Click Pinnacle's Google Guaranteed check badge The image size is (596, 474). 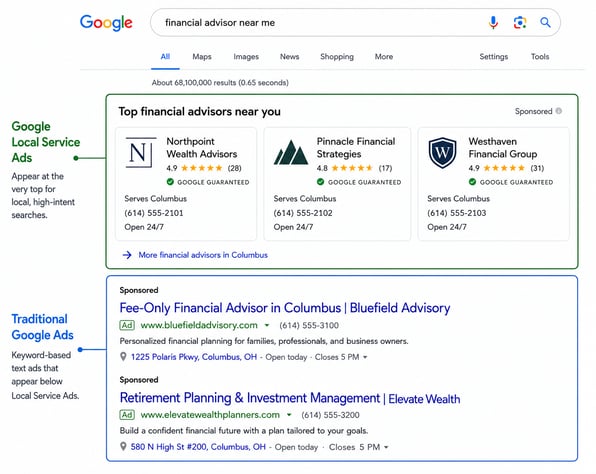click(320, 182)
